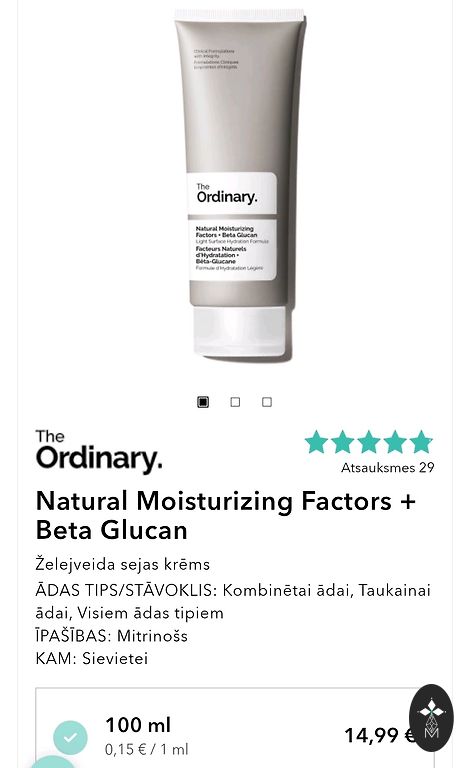Click the first teal rating star

[x=316, y=441]
